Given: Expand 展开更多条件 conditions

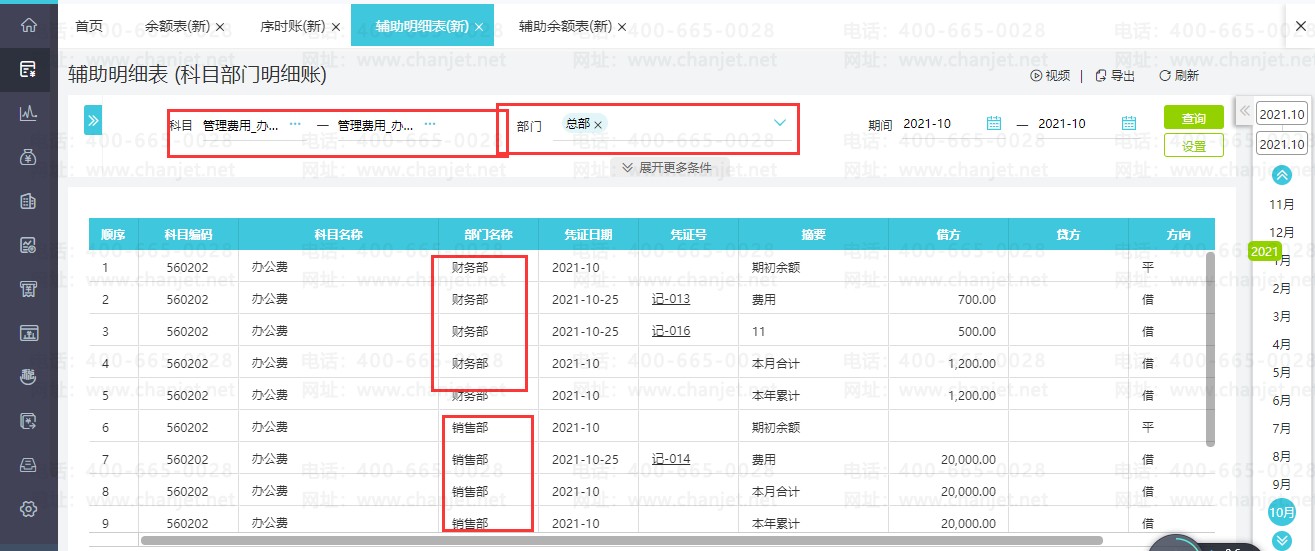Looking at the screenshot, I should [x=667, y=168].
